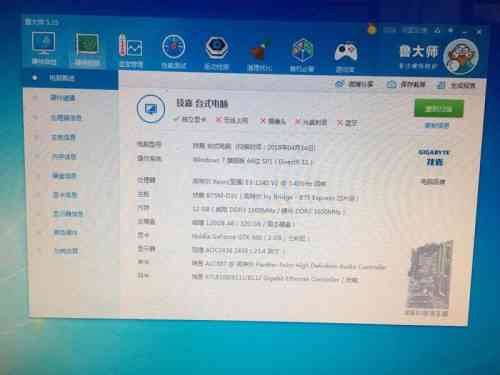500x375 pixels.
Task: Select power estimation in the sidebar
Action: point(66,251)
